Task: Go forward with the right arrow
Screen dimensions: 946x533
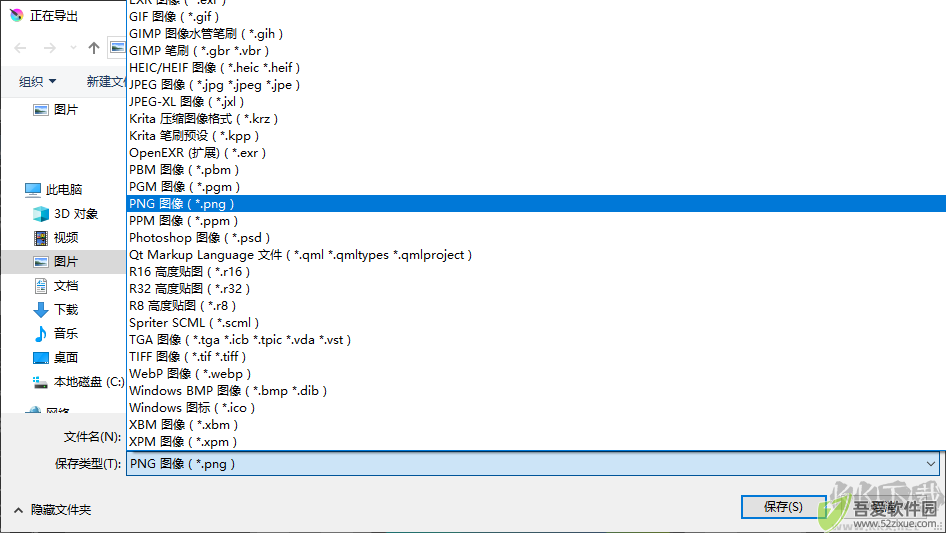Action: tap(50, 48)
